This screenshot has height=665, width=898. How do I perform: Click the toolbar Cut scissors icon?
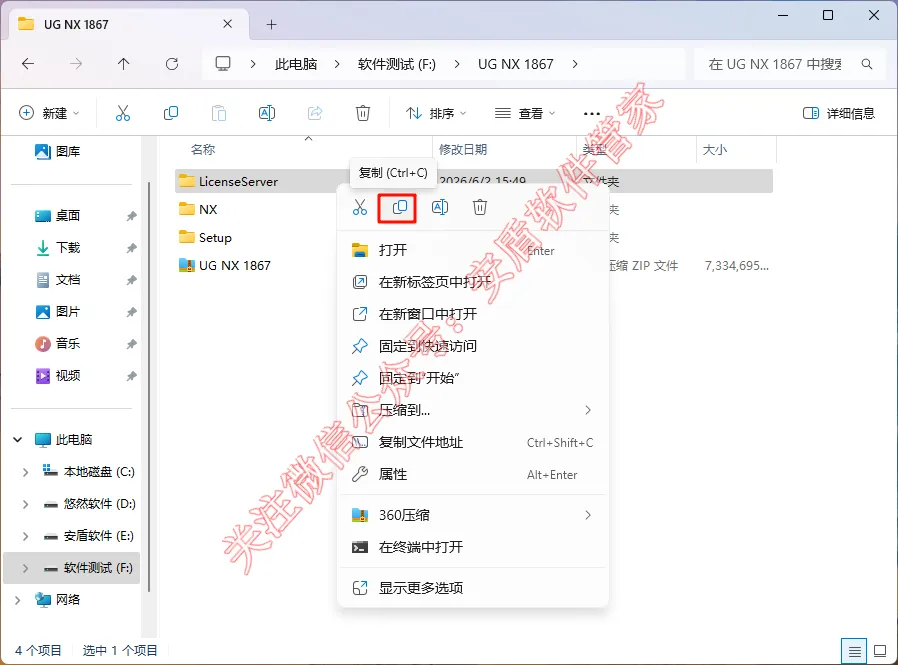[123, 113]
